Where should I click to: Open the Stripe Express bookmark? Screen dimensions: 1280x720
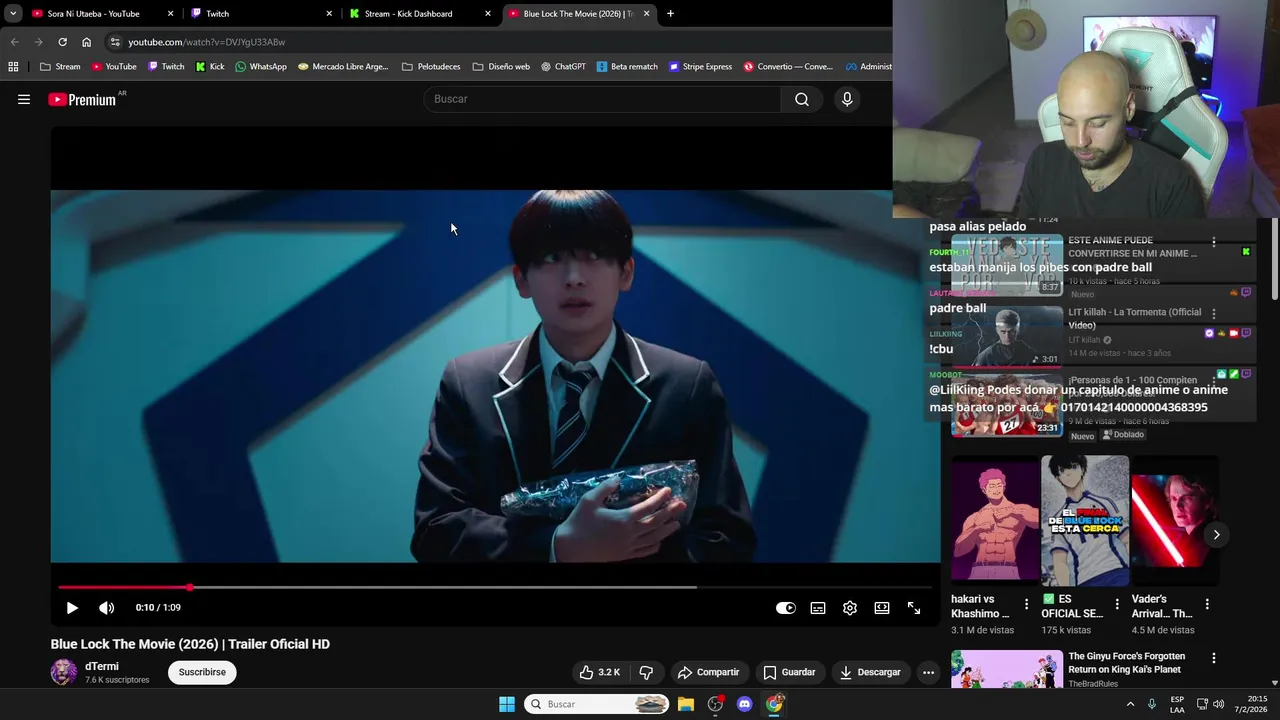(701, 67)
